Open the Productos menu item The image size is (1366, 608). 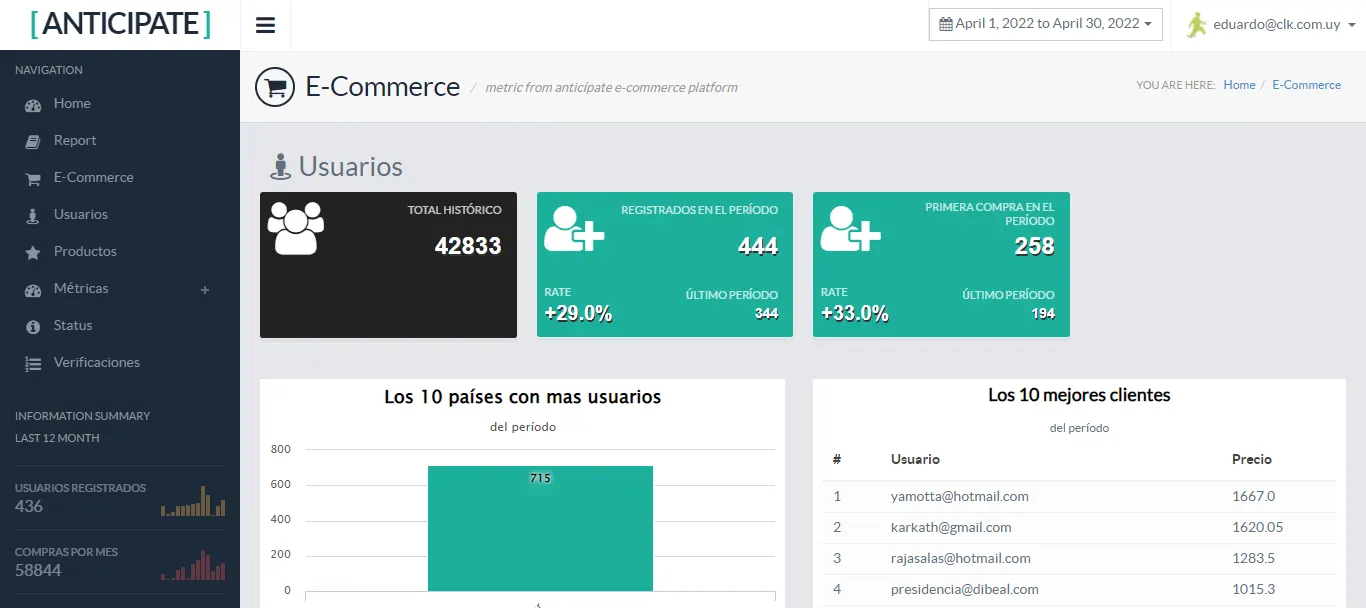click(x=85, y=251)
